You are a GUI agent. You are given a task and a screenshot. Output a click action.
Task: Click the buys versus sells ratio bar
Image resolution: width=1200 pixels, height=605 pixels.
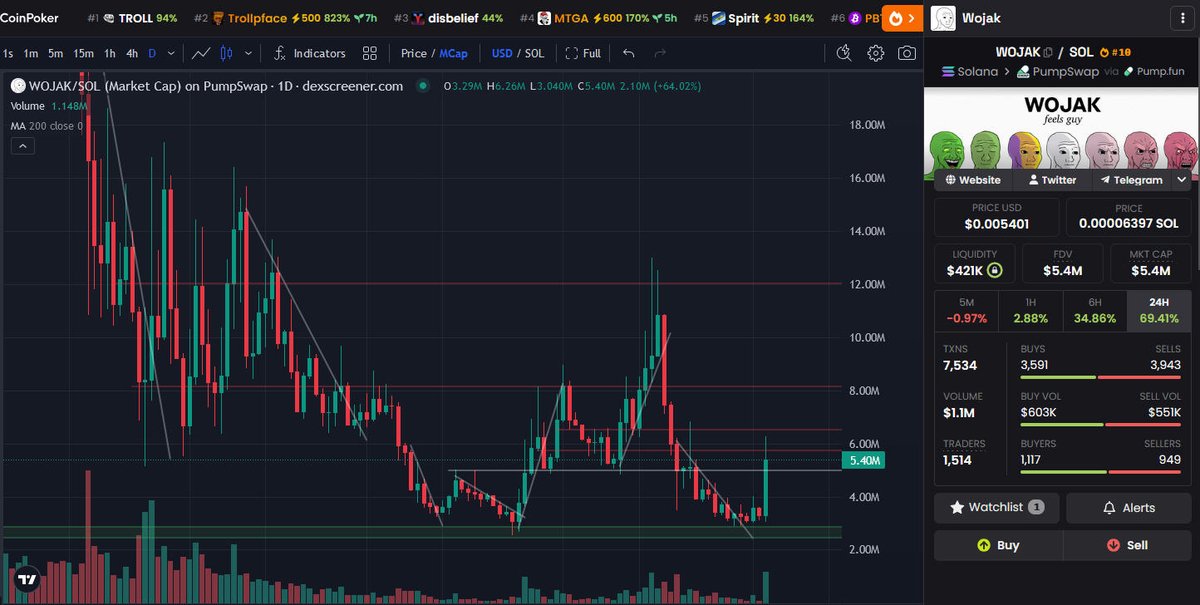pyautogui.click(x=1100, y=377)
